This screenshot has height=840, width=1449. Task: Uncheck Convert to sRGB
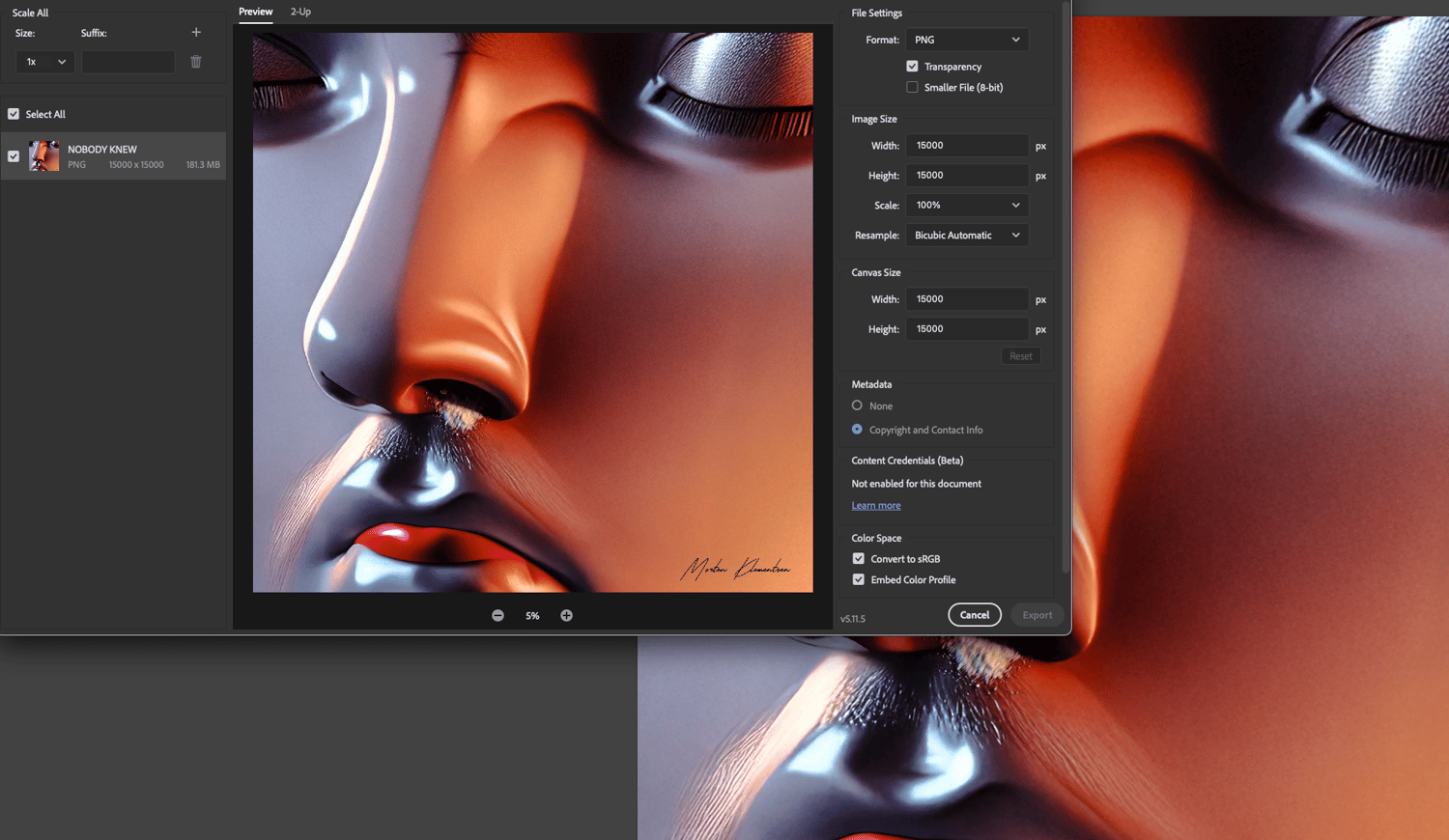point(858,559)
